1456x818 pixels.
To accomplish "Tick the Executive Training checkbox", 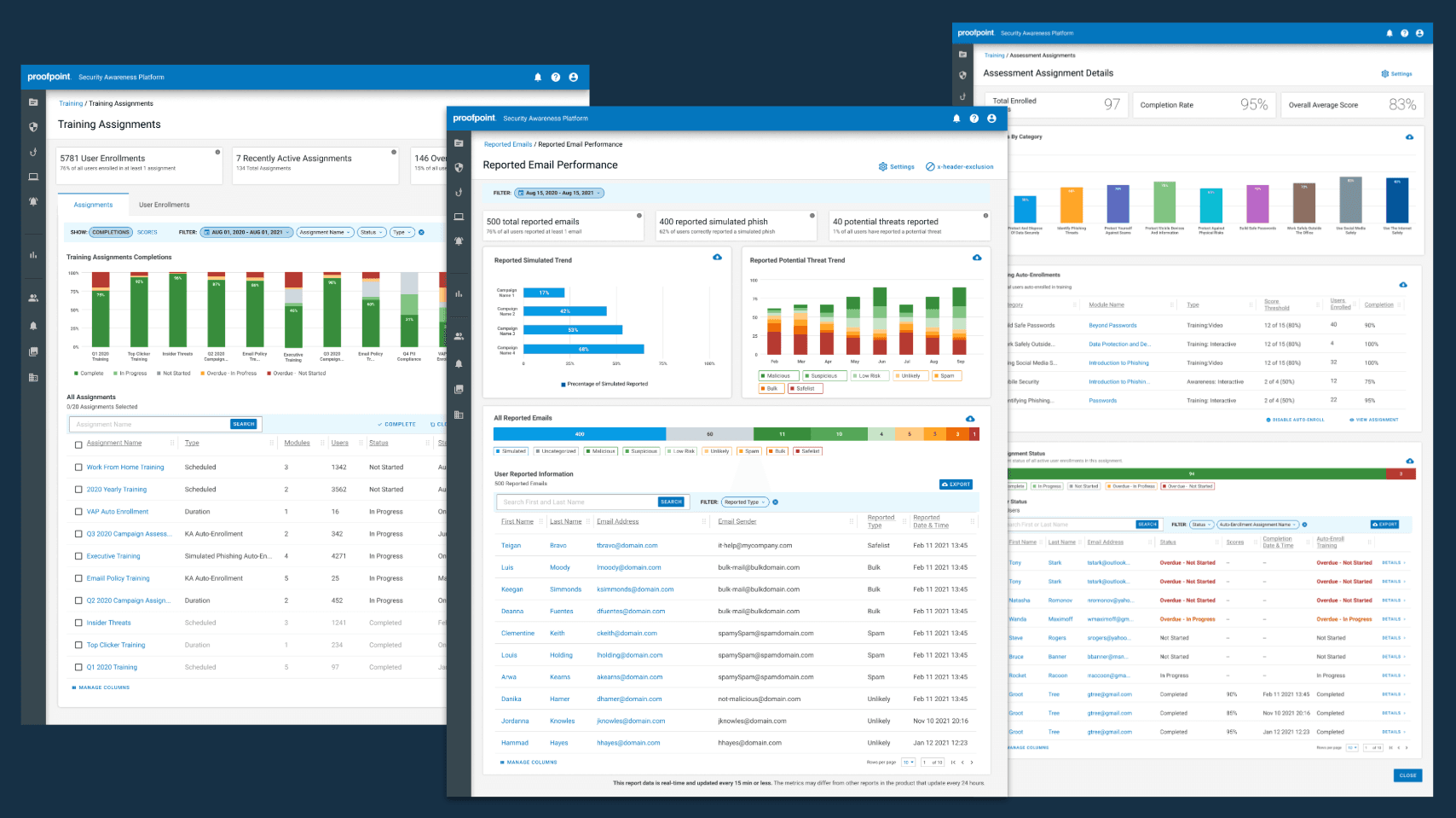I will point(78,556).
